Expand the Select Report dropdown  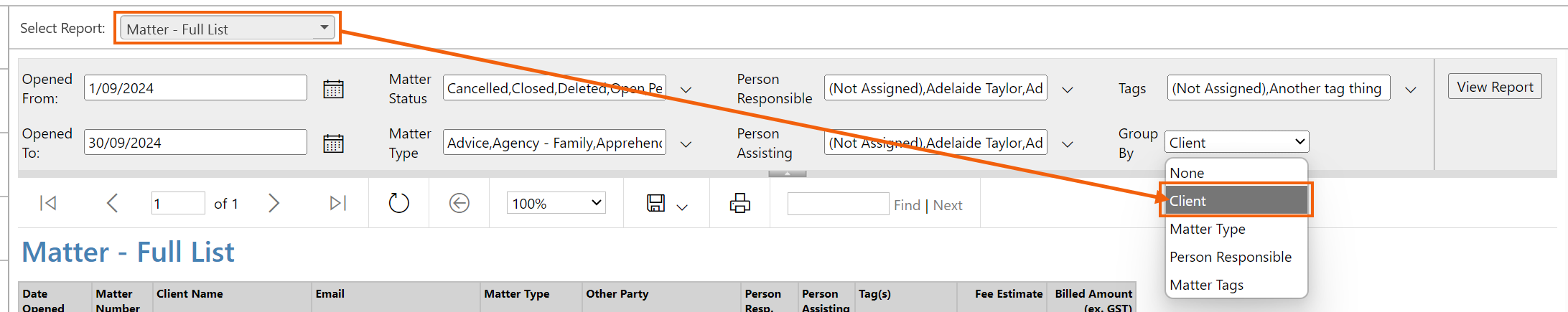[228, 29]
